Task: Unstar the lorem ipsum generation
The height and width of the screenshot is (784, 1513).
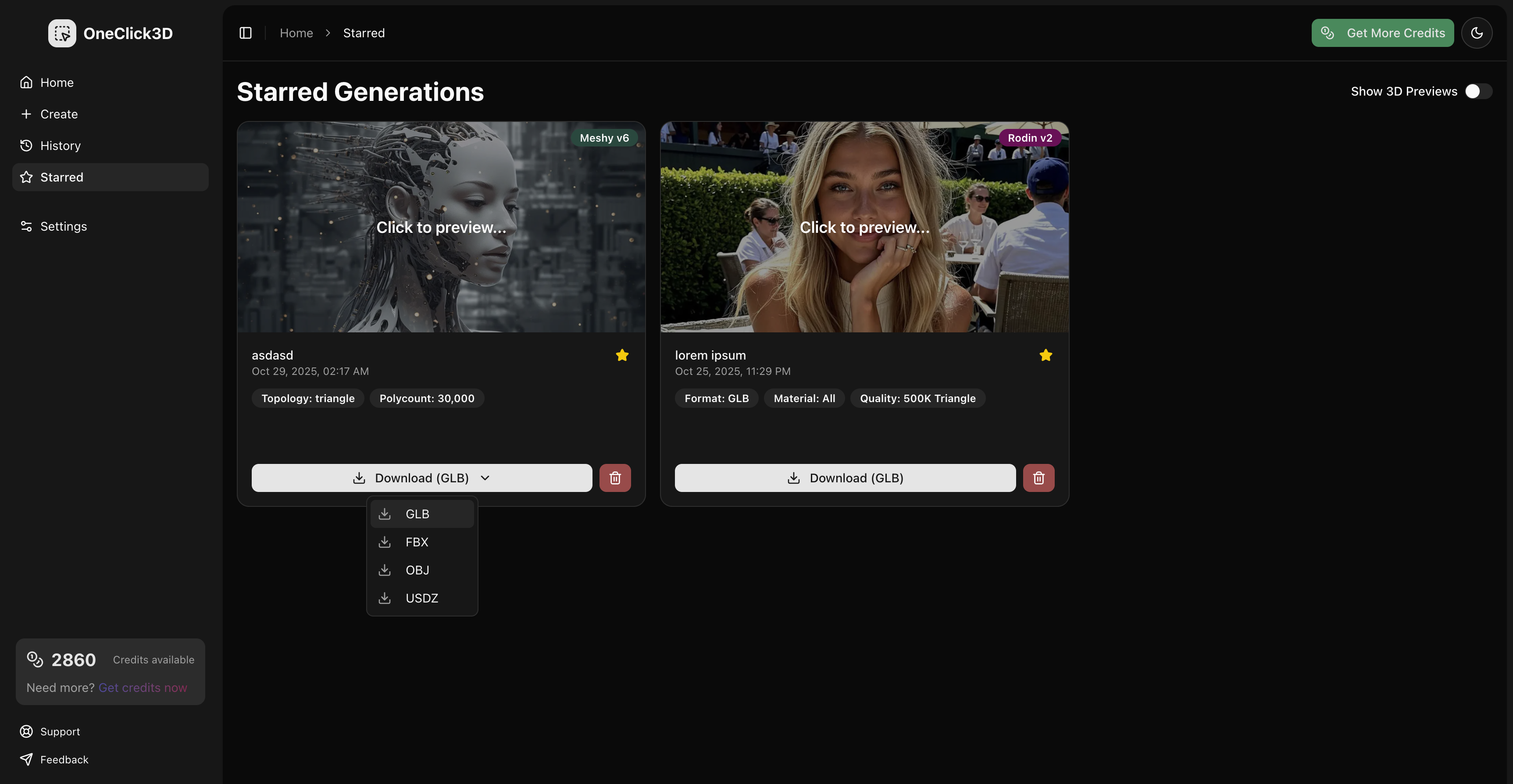Action: click(x=1045, y=355)
